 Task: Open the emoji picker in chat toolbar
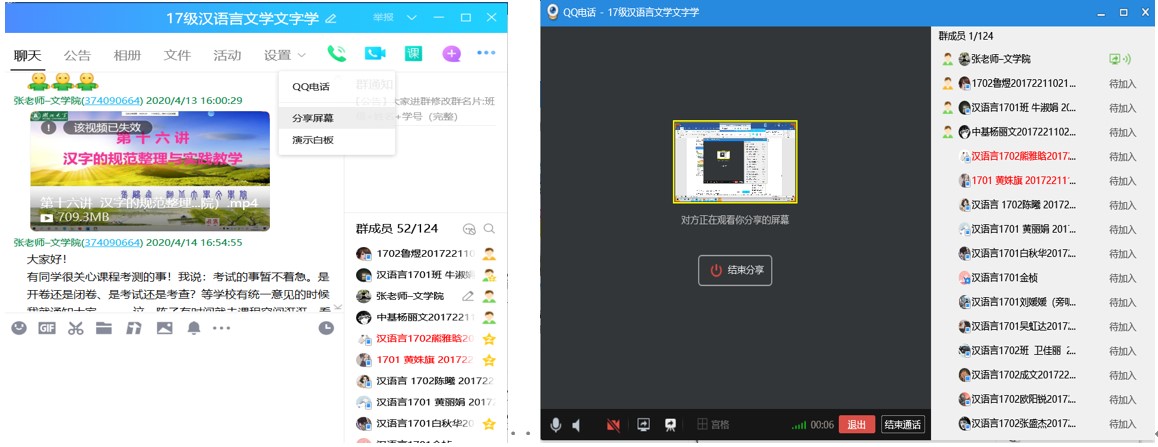coord(18,328)
